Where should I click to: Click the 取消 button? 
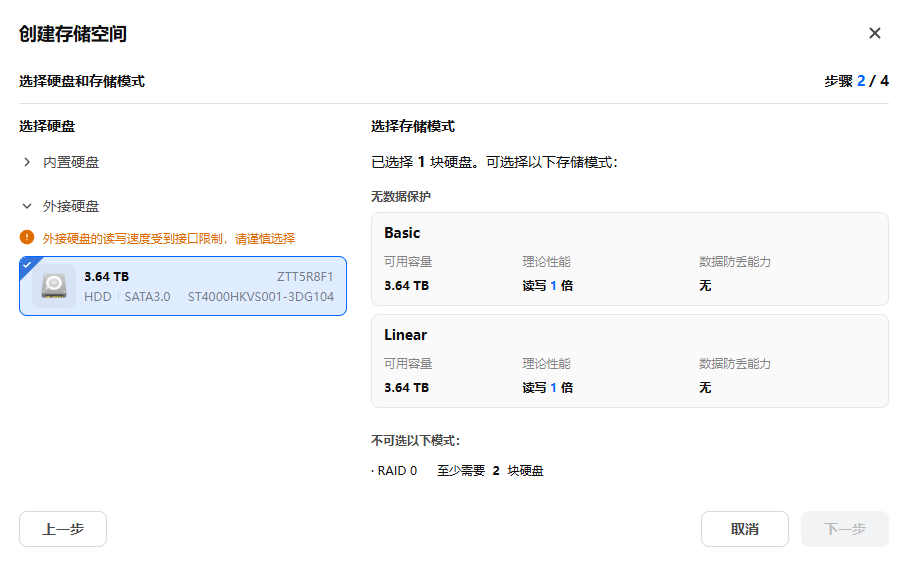[x=745, y=529]
